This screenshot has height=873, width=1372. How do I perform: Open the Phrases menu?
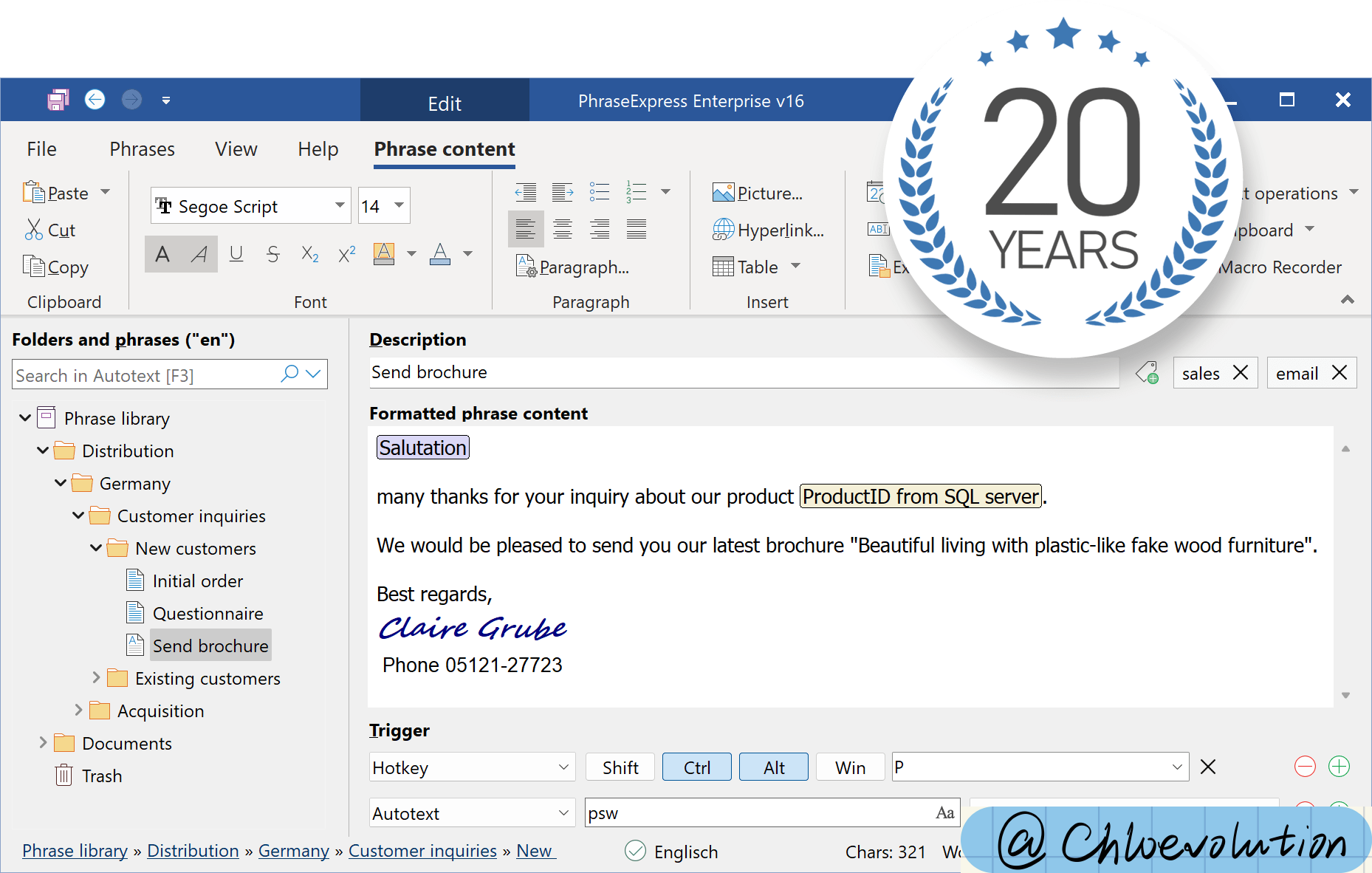tap(142, 149)
